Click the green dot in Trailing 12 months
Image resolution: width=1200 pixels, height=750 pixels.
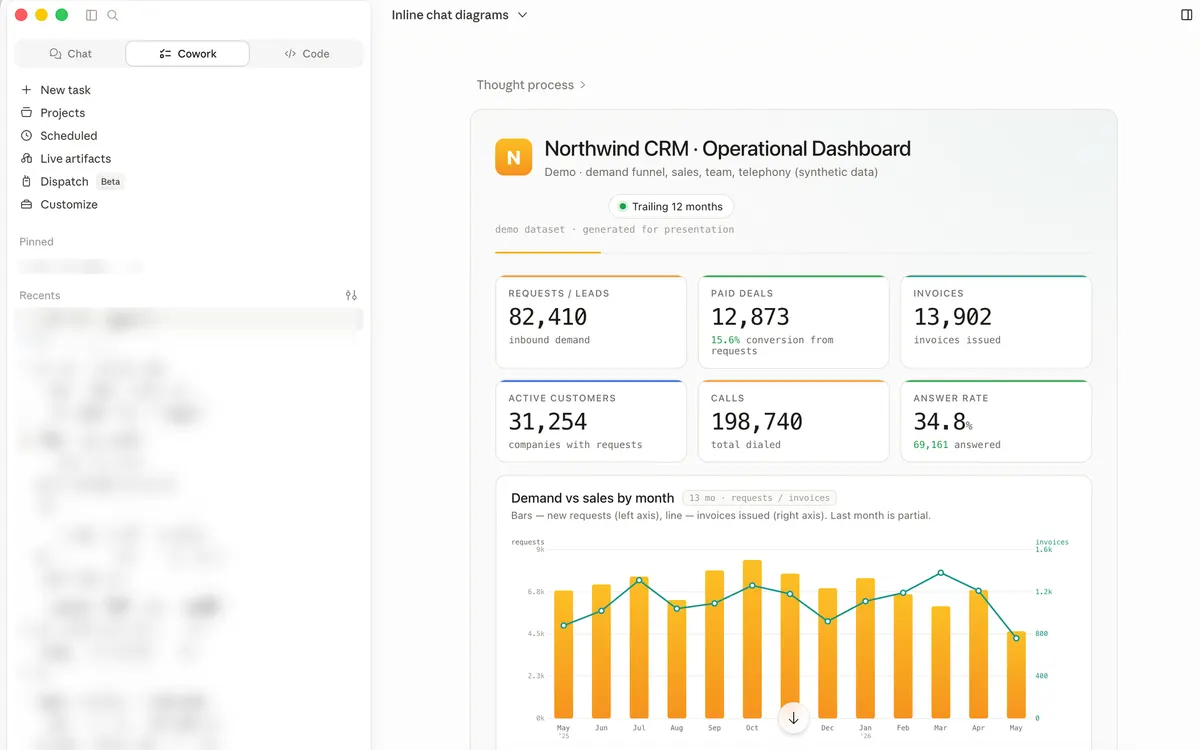622,207
